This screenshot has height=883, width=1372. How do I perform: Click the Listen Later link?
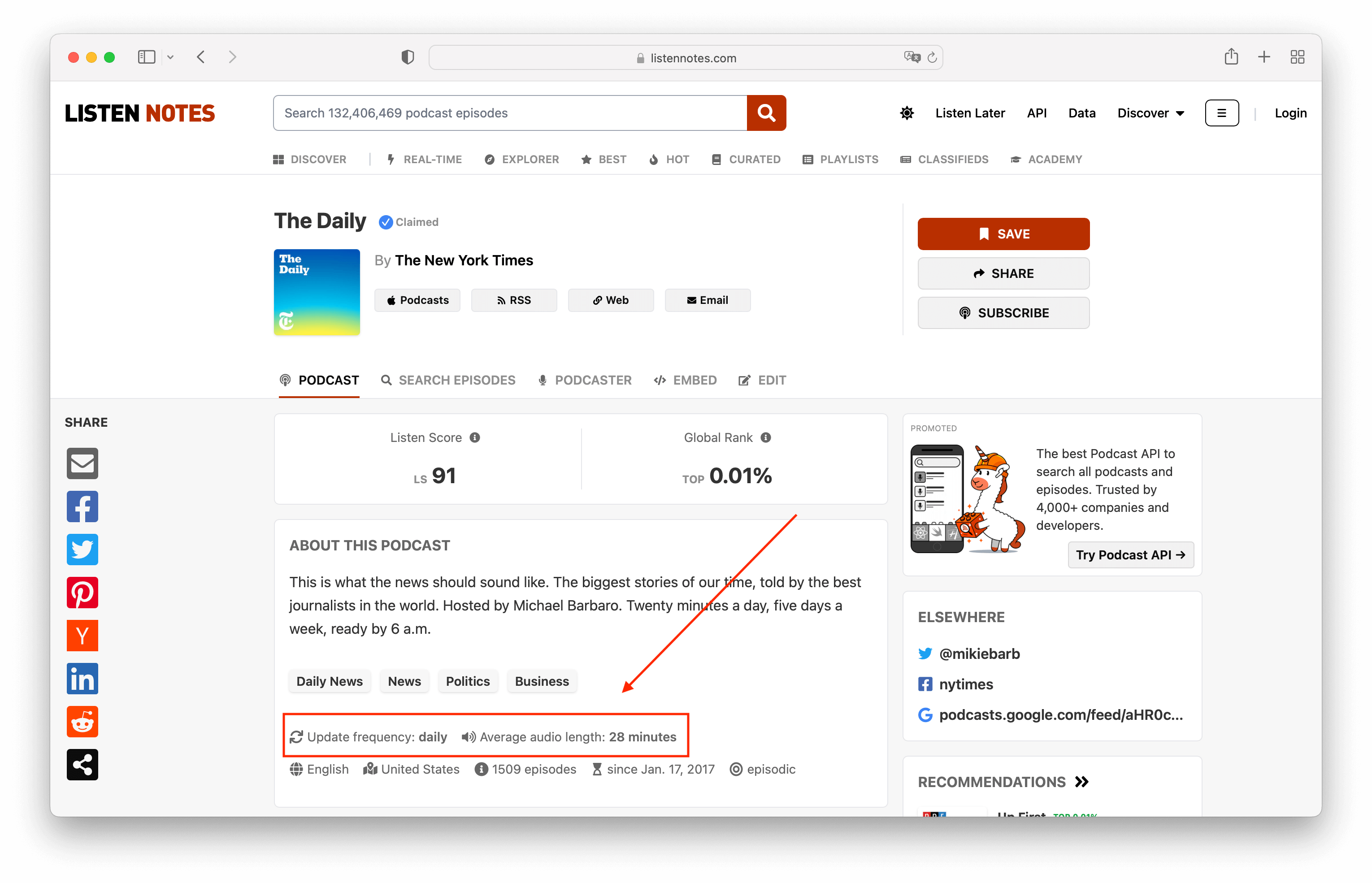(x=970, y=113)
